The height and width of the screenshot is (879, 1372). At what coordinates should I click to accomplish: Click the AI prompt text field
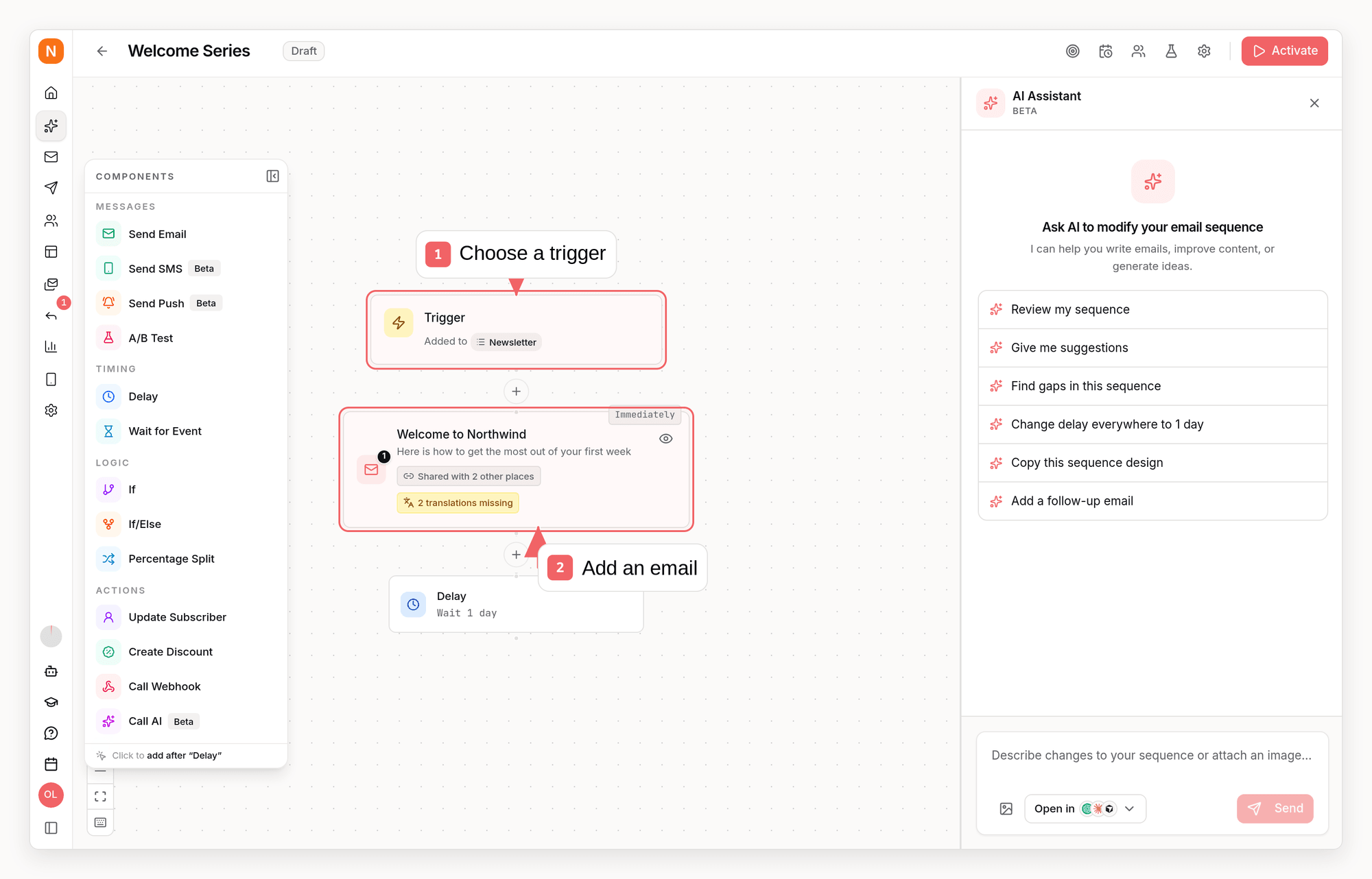pyautogui.click(x=1152, y=756)
